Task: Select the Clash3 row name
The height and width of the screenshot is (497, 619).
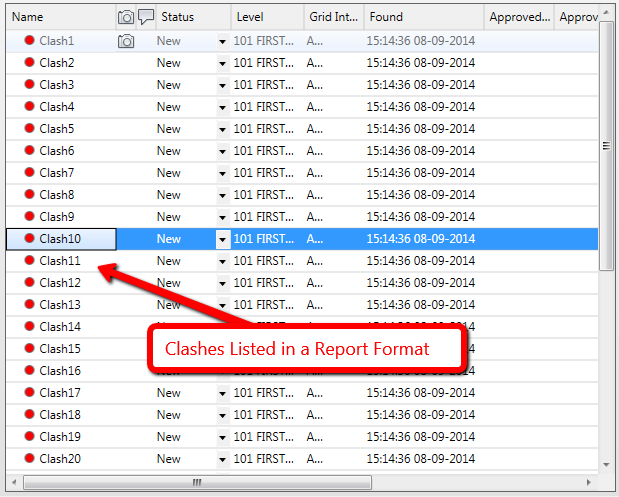Action: tap(56, 84)
